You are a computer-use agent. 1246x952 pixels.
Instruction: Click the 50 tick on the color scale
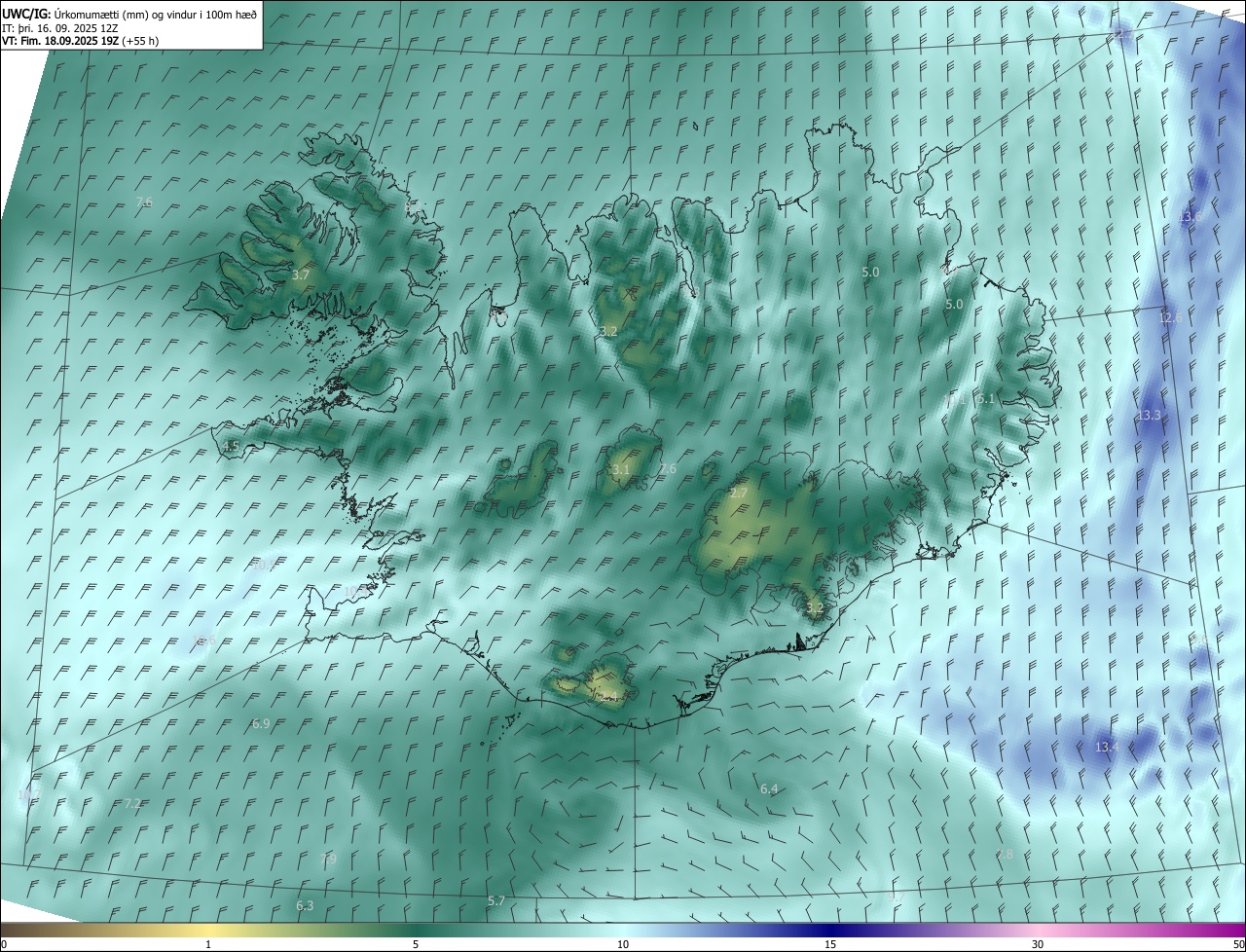point(1237,944)
